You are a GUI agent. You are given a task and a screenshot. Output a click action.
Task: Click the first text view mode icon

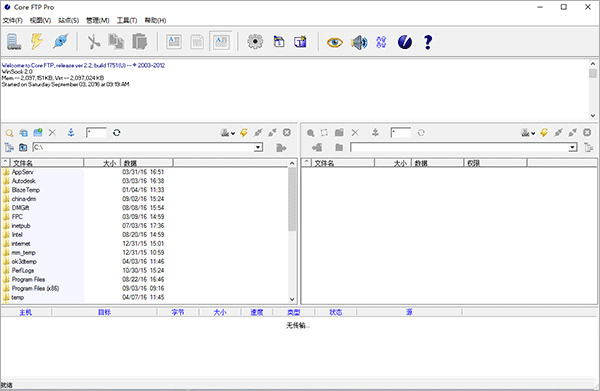(174, 42)
